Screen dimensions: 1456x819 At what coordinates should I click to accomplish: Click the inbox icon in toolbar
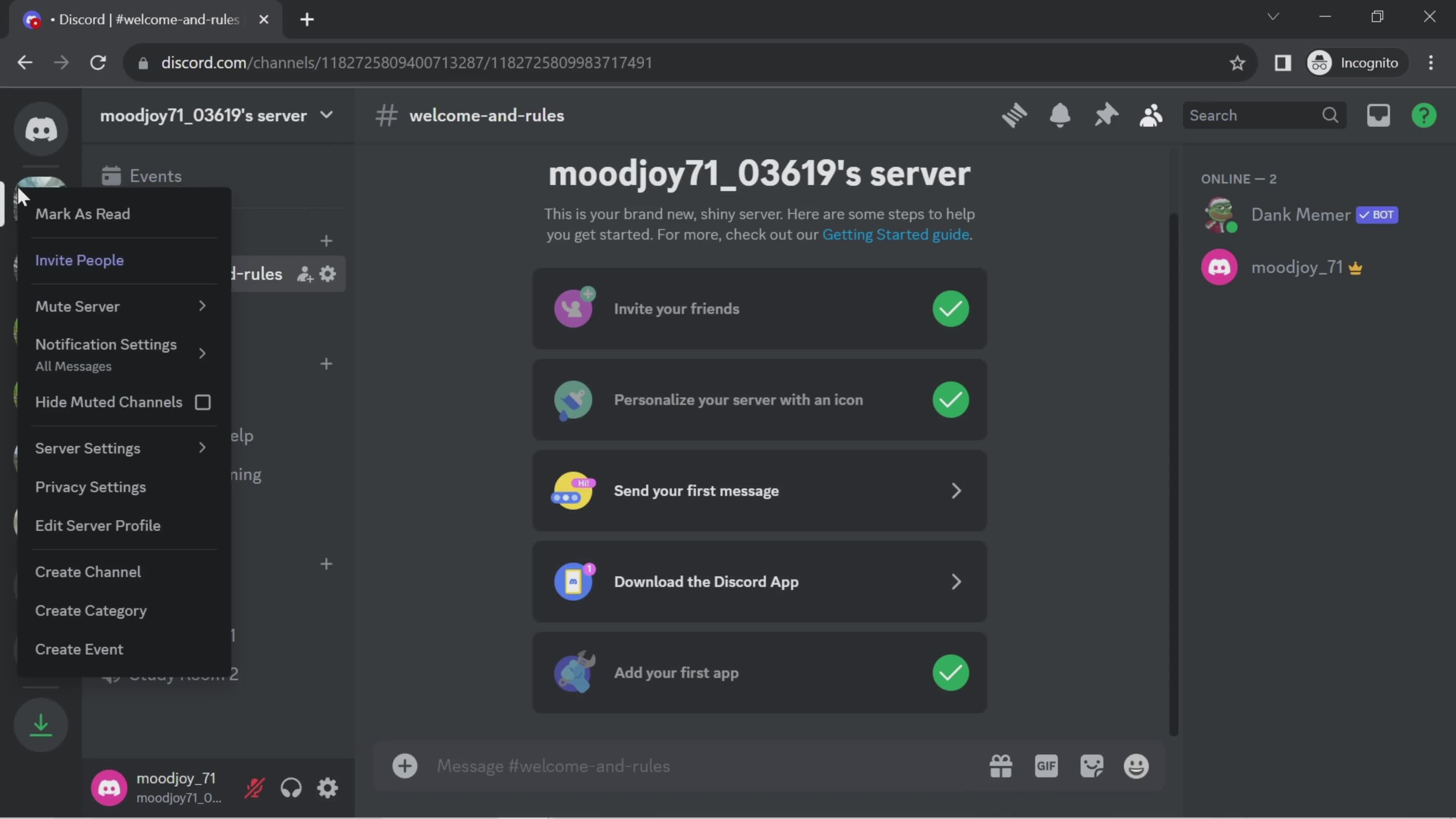tap(1379, 115)
